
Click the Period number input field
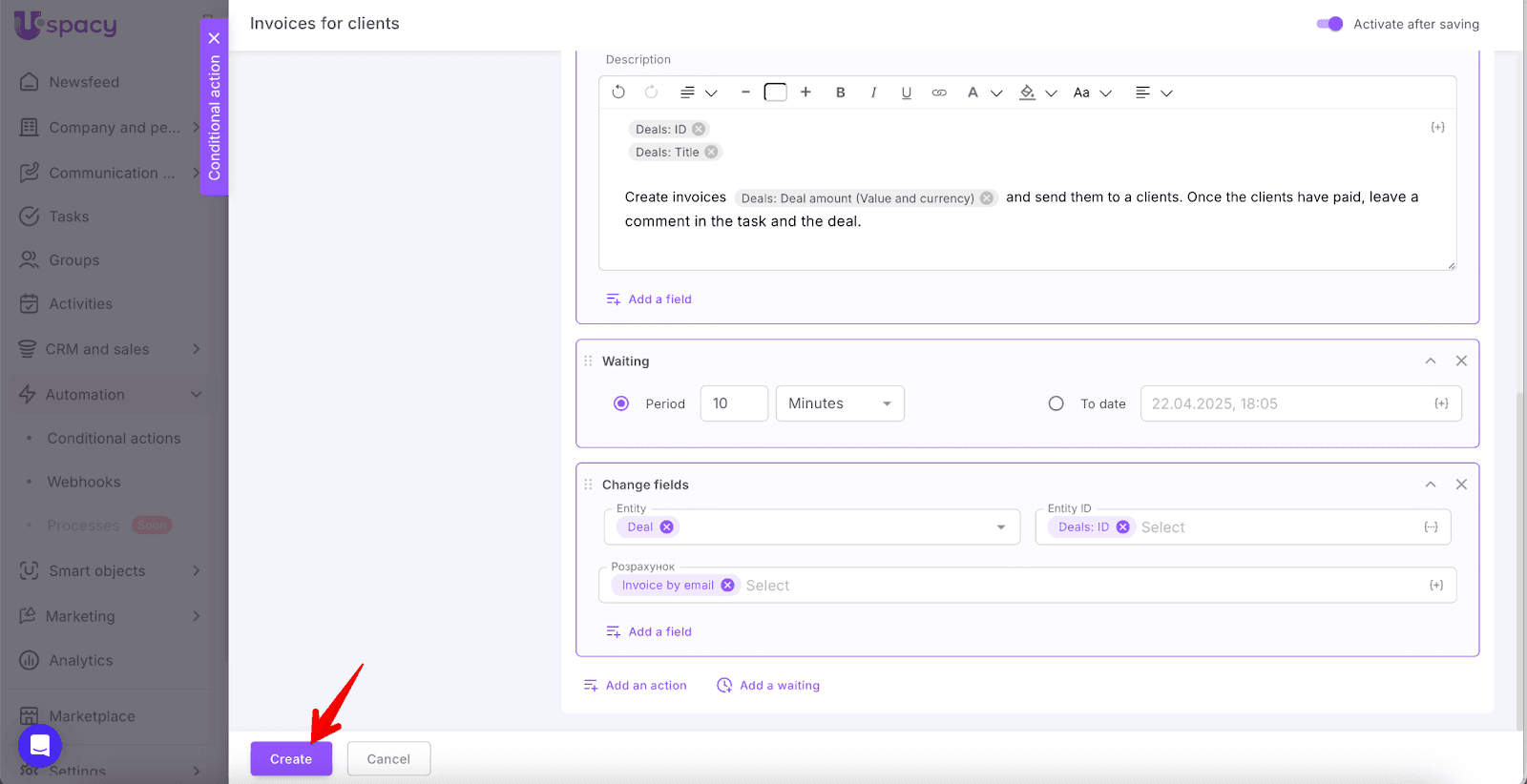[734, 403]
